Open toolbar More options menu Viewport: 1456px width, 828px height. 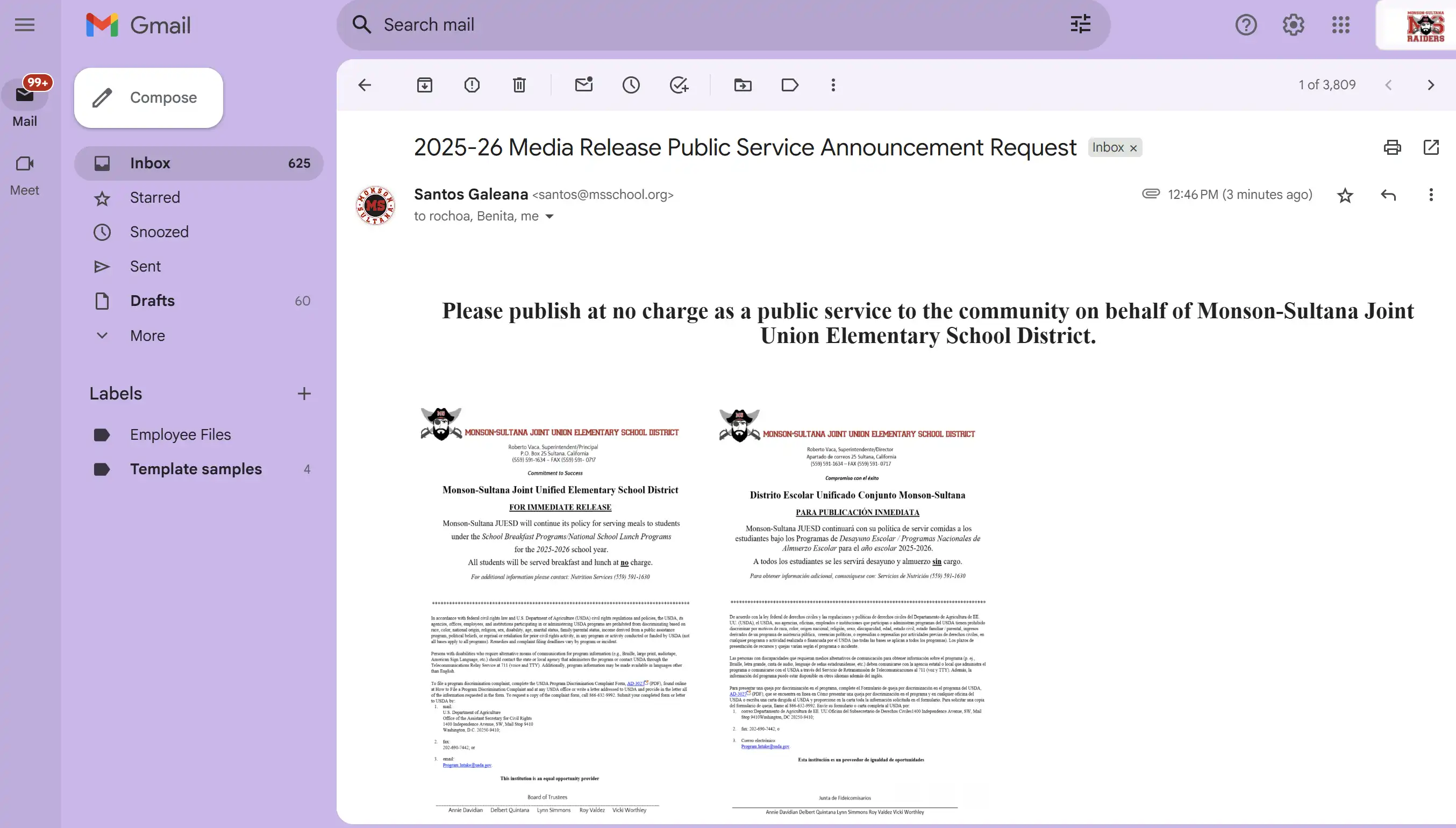click(833, 85)
